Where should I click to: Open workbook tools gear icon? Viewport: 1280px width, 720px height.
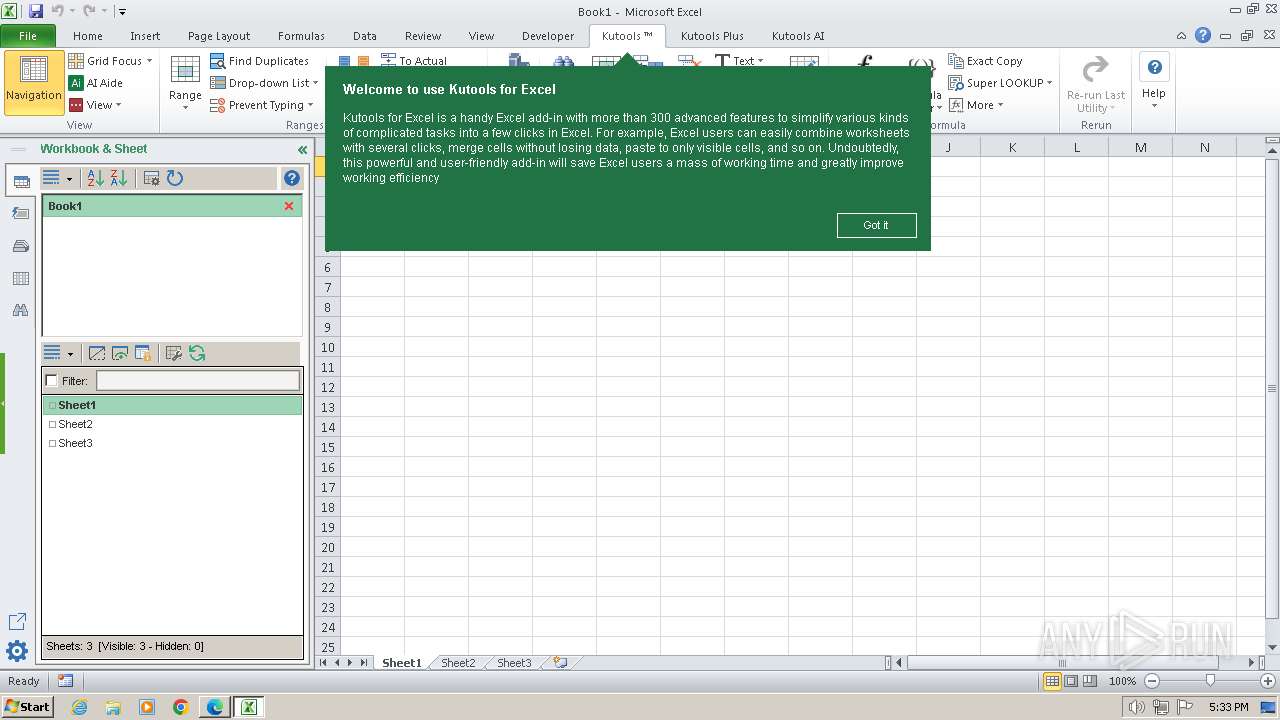click(152, 178)
